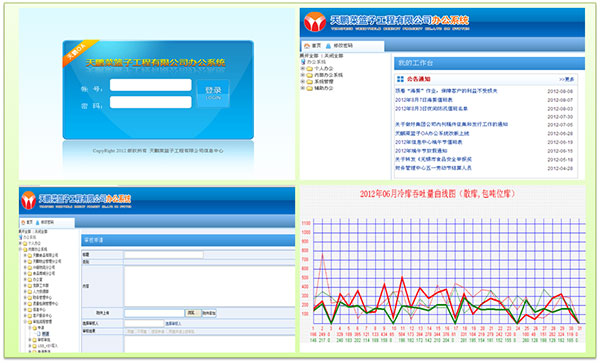This screenshot has height=363, width=600.
Task: Open the 系统管理 folder icon in tree
Action: click(310, 81)
